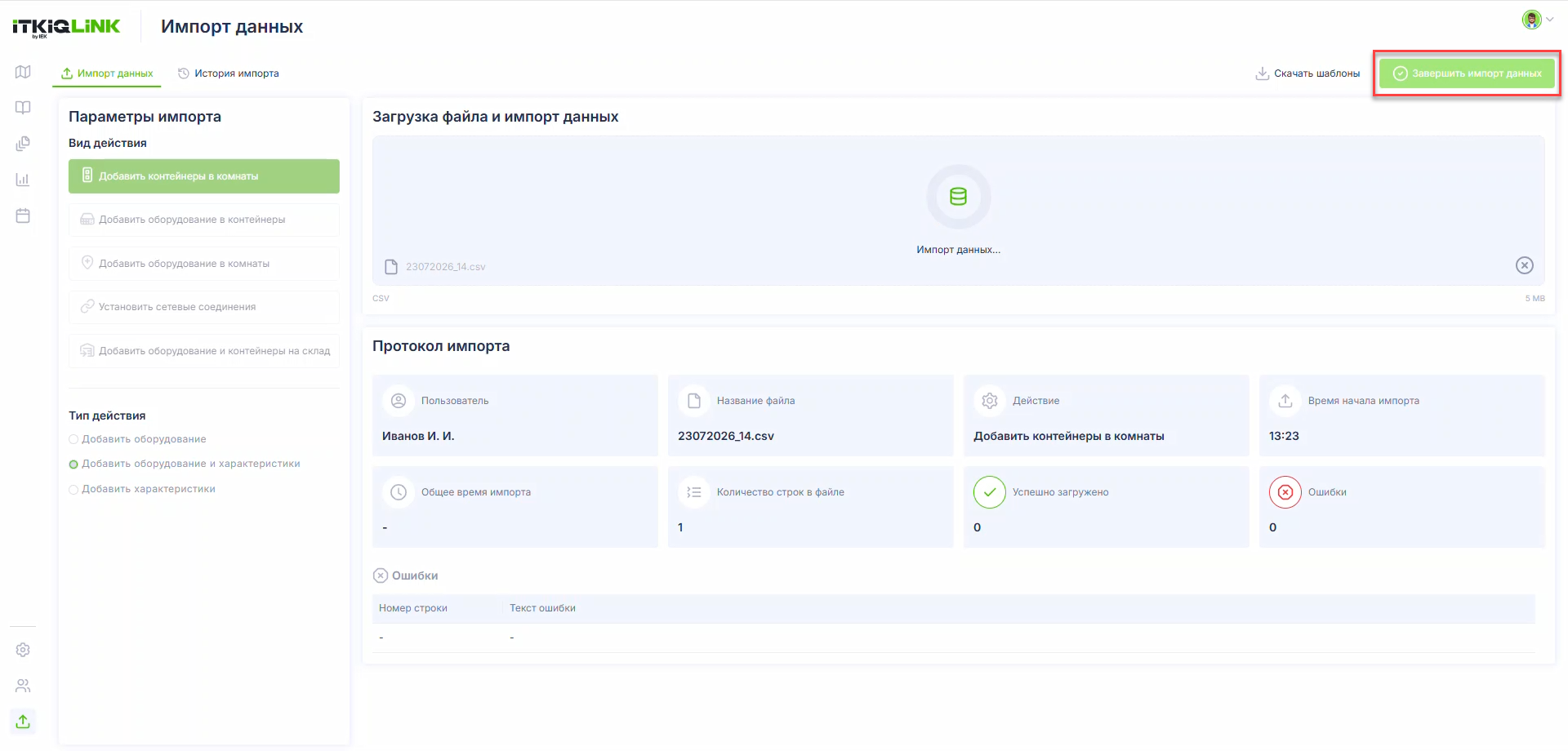Click the Действие gear icon
Screen dimensions: 1568x751
coord(990,401)
